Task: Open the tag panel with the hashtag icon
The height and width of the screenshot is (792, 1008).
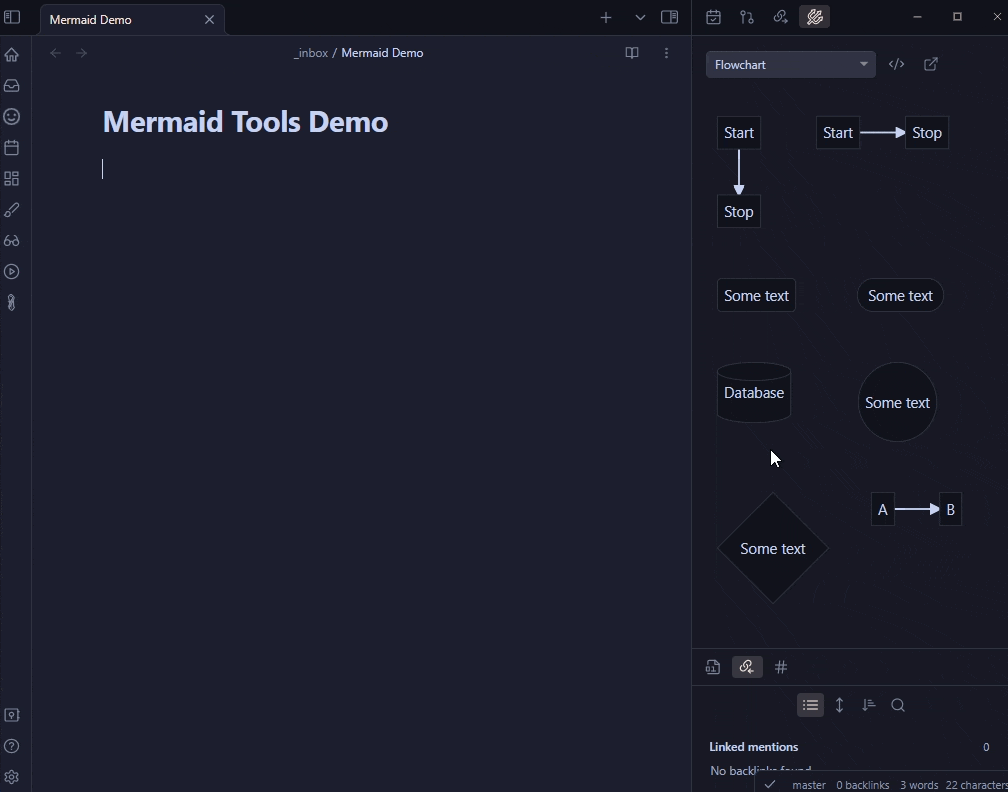Action: pos(781,667)
